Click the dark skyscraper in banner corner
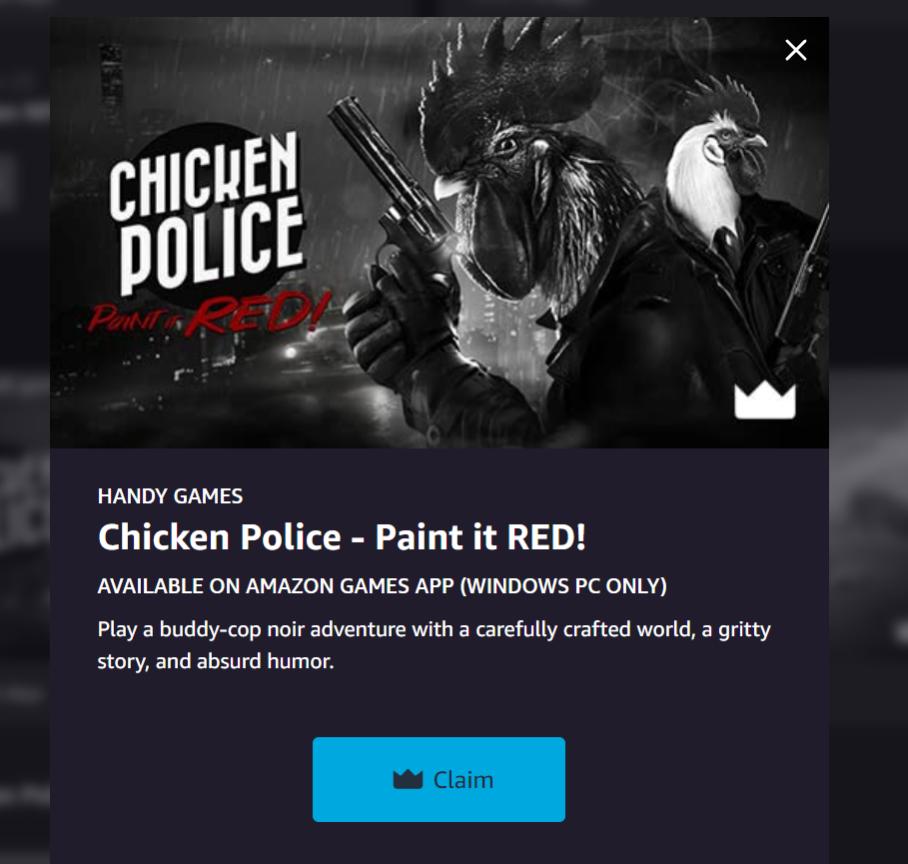This screenshot has width=908, height=864. click(x=111, y=74)
